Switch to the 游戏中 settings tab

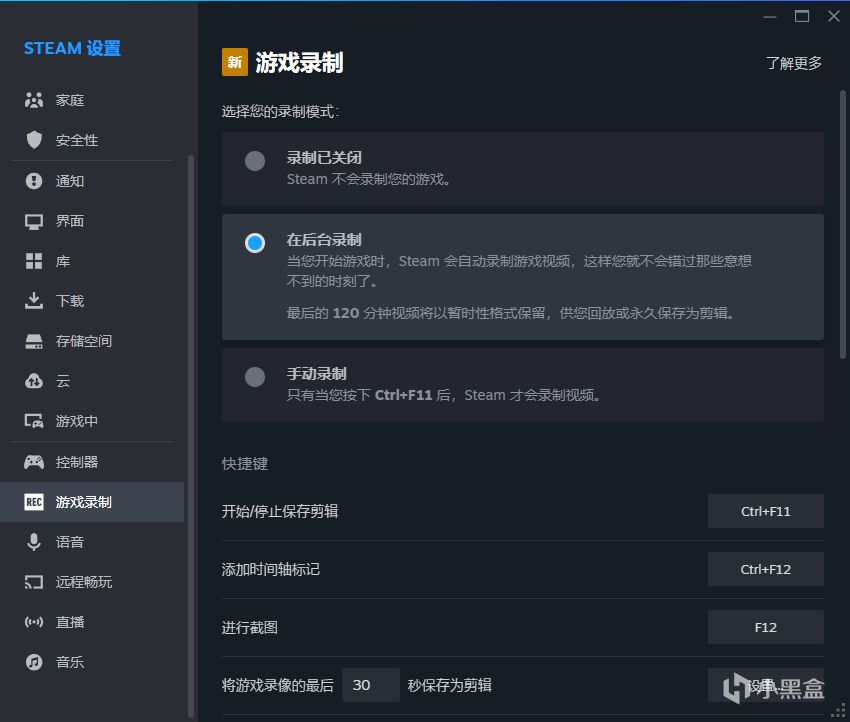click(92, 421)
